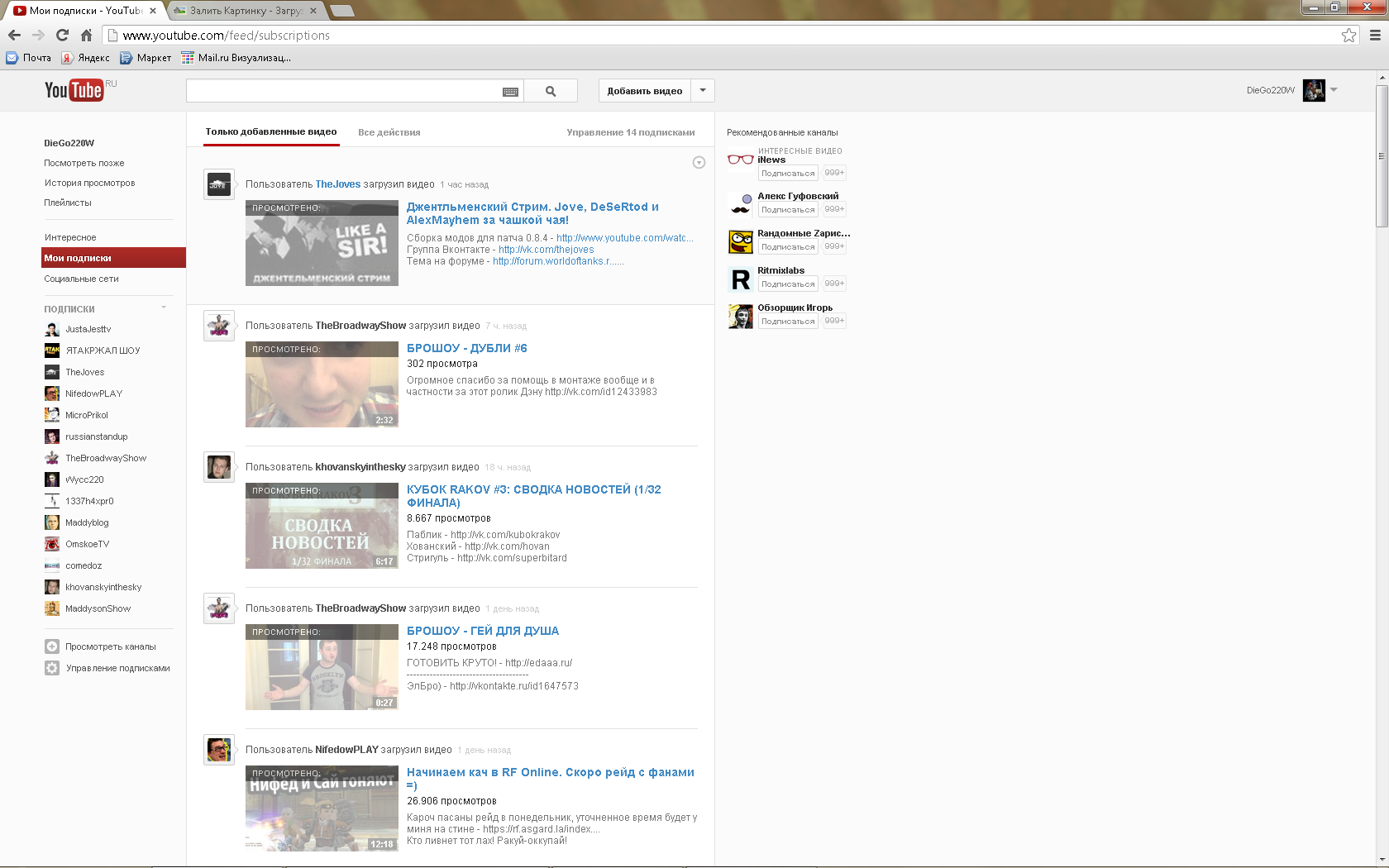The width and height of the screenshot is (1389, 868).
Task: Open comedoz subscription
Action: [x=84, y=565]
